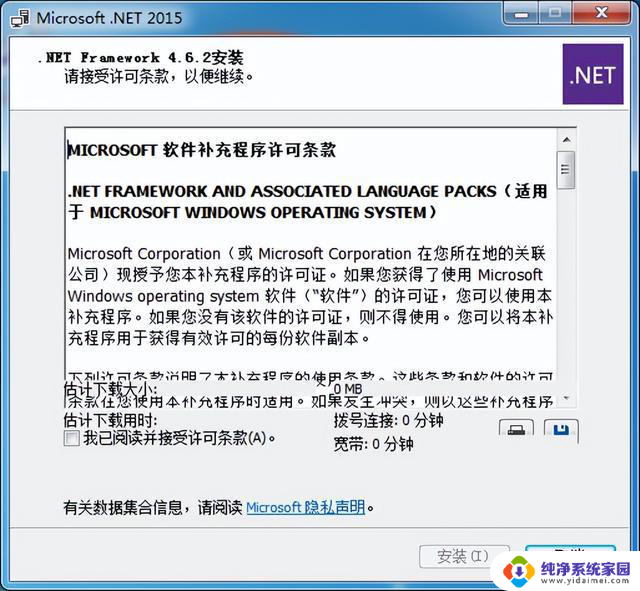Click the license text scrollbar thumb

(x=566, y=170)
